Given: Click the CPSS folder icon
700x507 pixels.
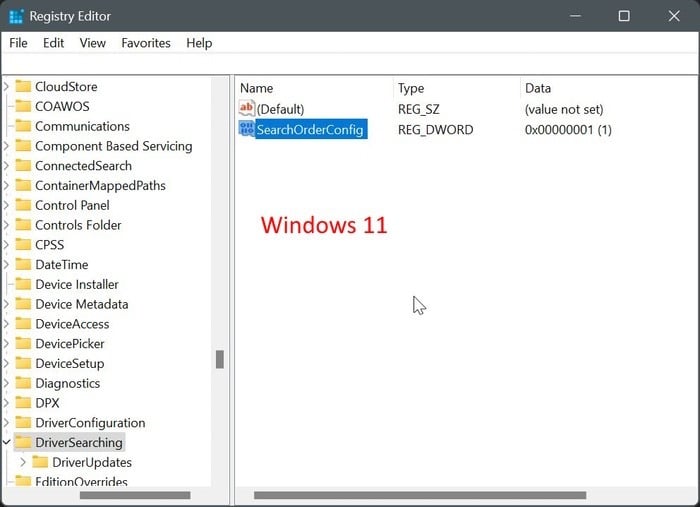Looking at the screenshot, I should [x=23, y=244].
